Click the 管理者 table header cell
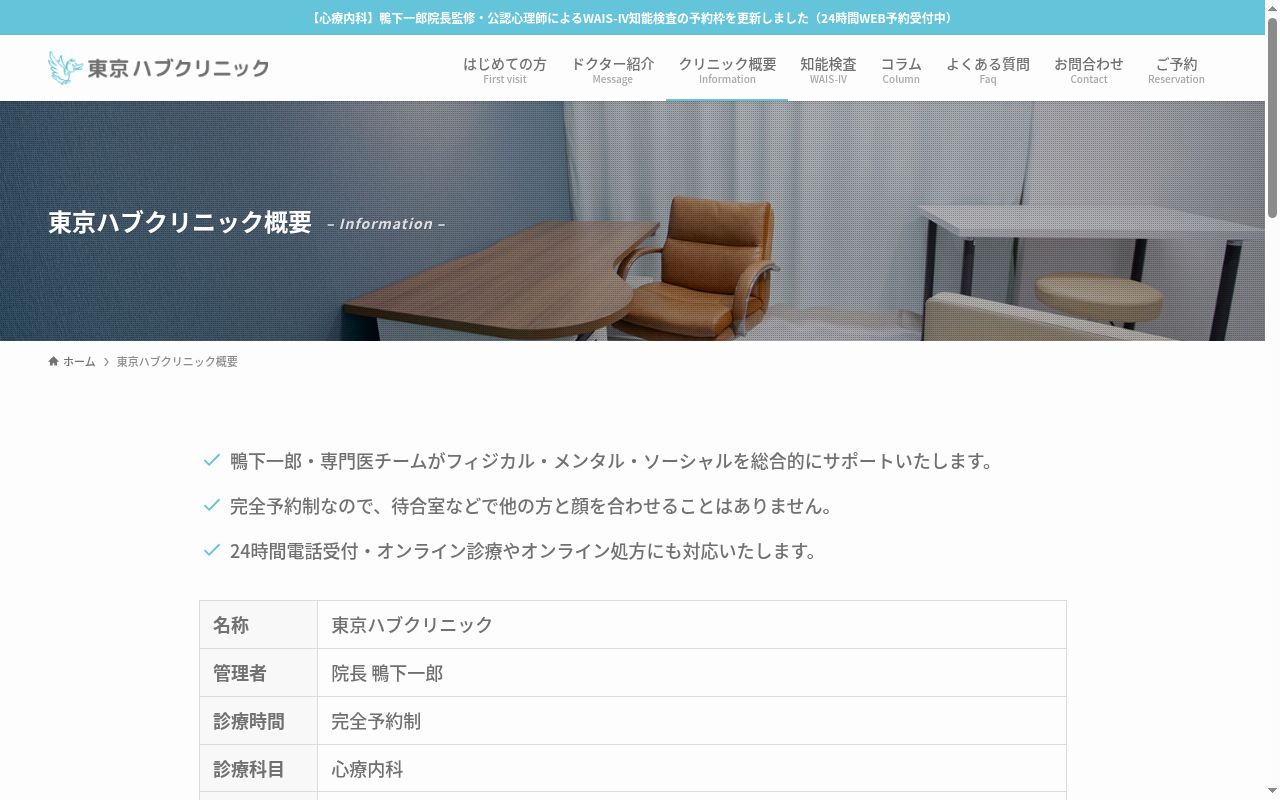Viewport: 1280px width, 800px height. [x=258, y=673]
